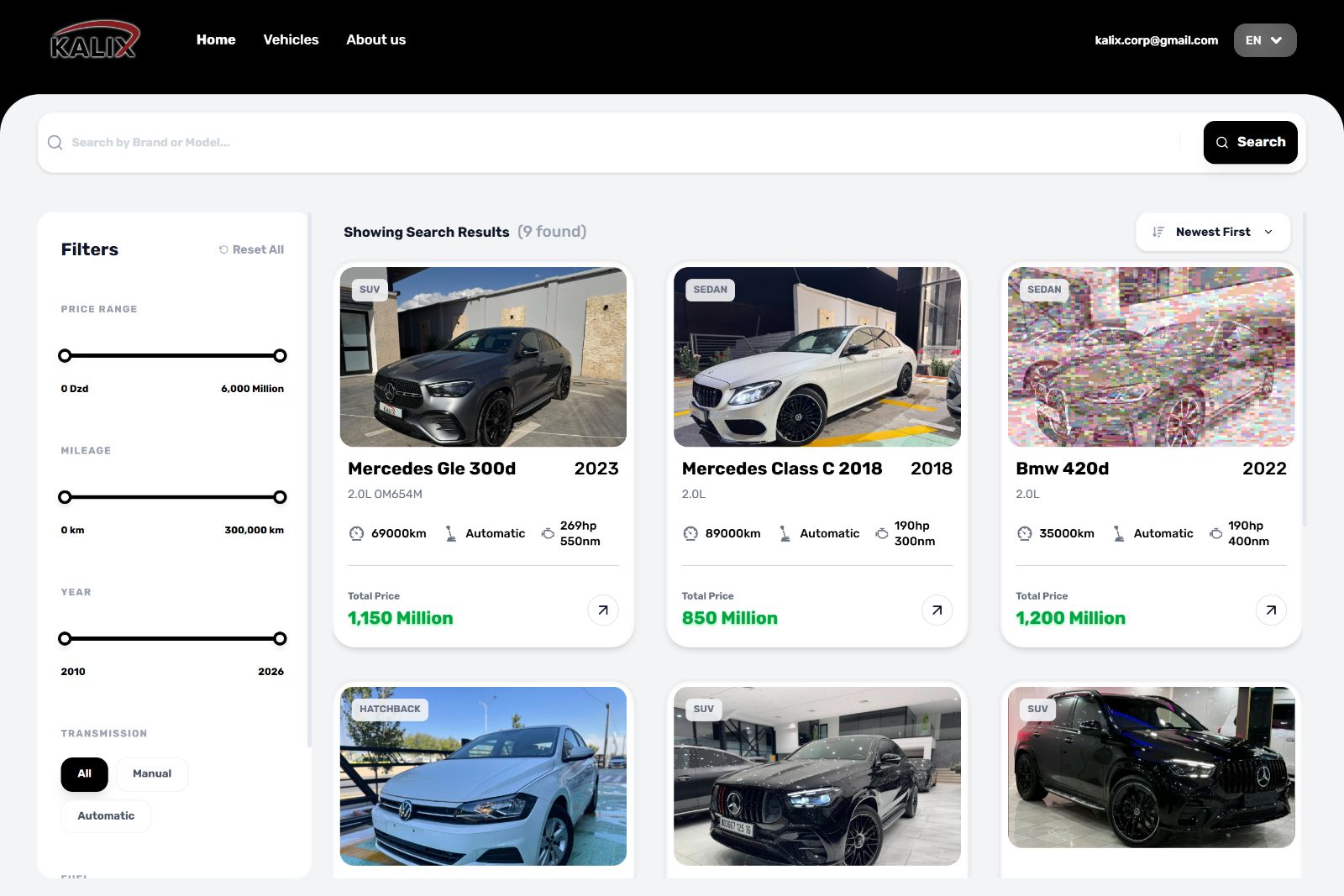This screenshot has height=896, width=1344.
Task: Click the year minimum handle at 2010
Action: pyautogui.click(x=65, y=639)
